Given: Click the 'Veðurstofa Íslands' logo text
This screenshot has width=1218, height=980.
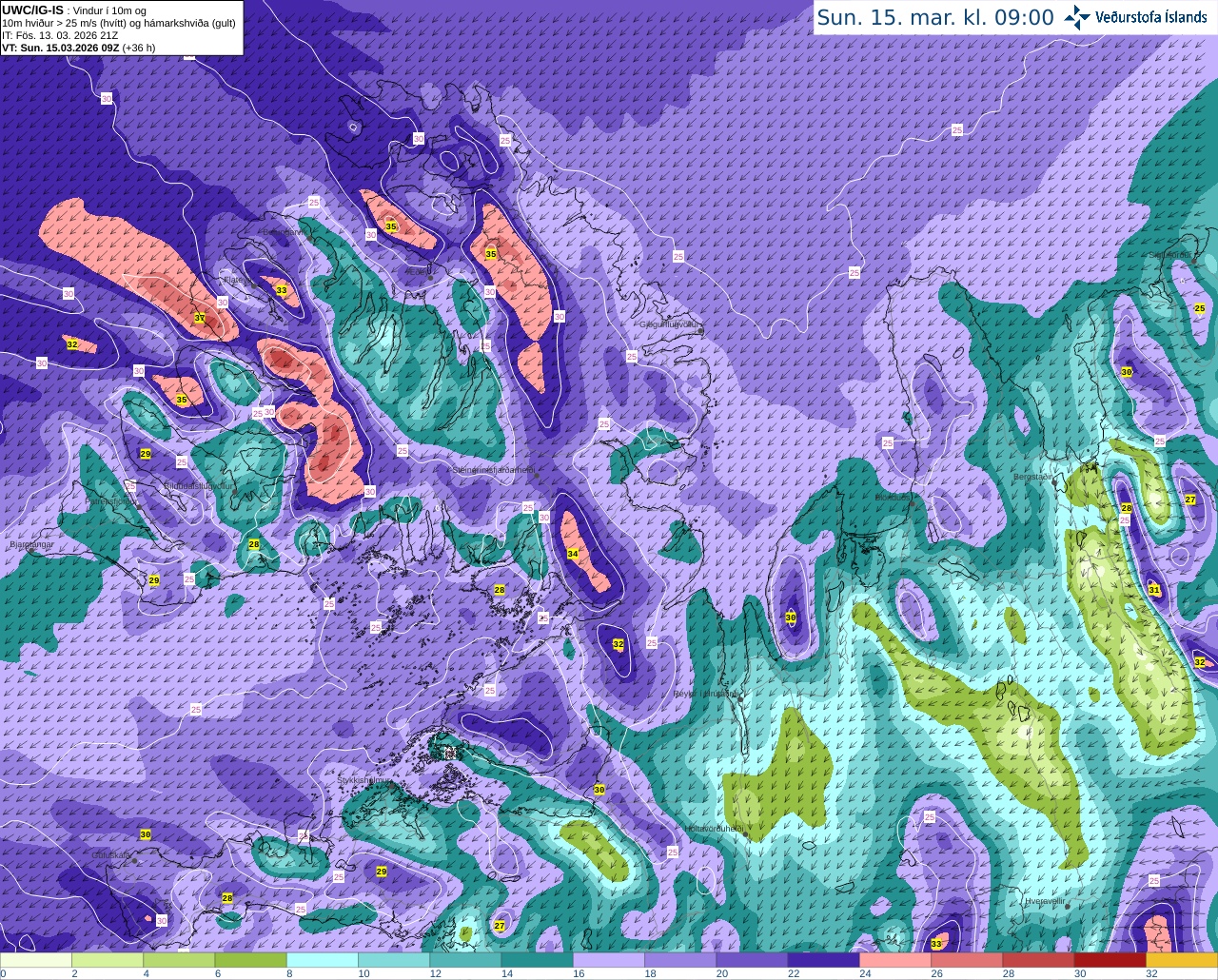Looking at the screenshot, I should coord(1151,17).
